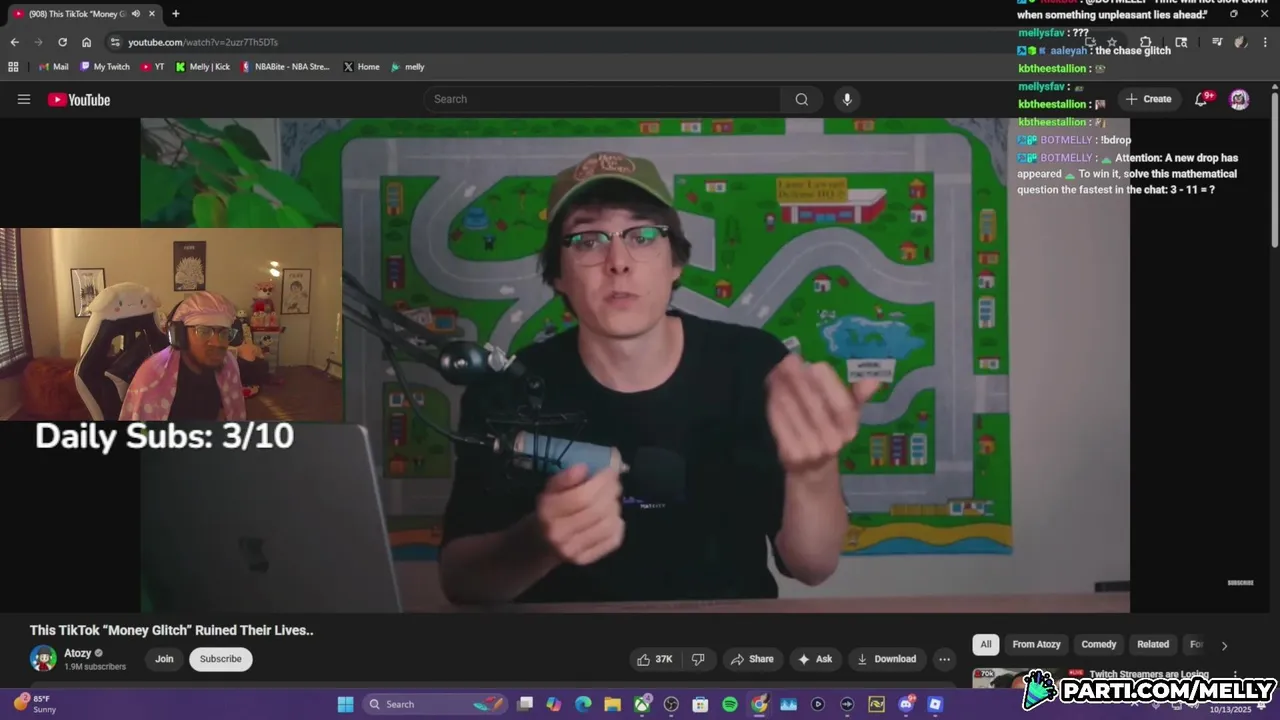Open Discord from the taskbar
The height and width of the screenshot is (720, 1280).
(x=906, y=704)
